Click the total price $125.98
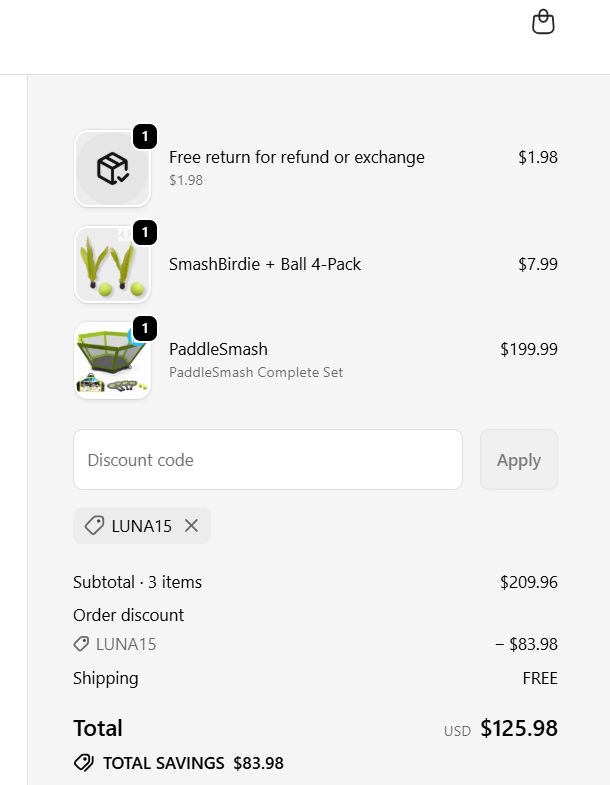Viewport: 610px width, 785px height. 519,728
